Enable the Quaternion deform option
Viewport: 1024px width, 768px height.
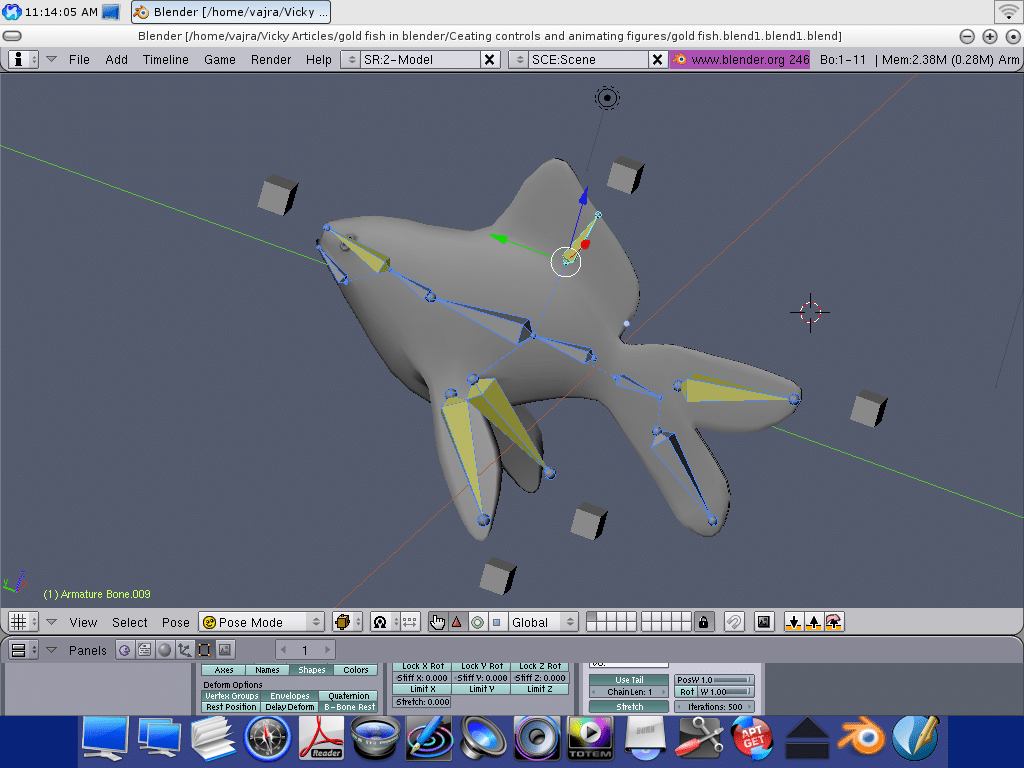[349, 696]
